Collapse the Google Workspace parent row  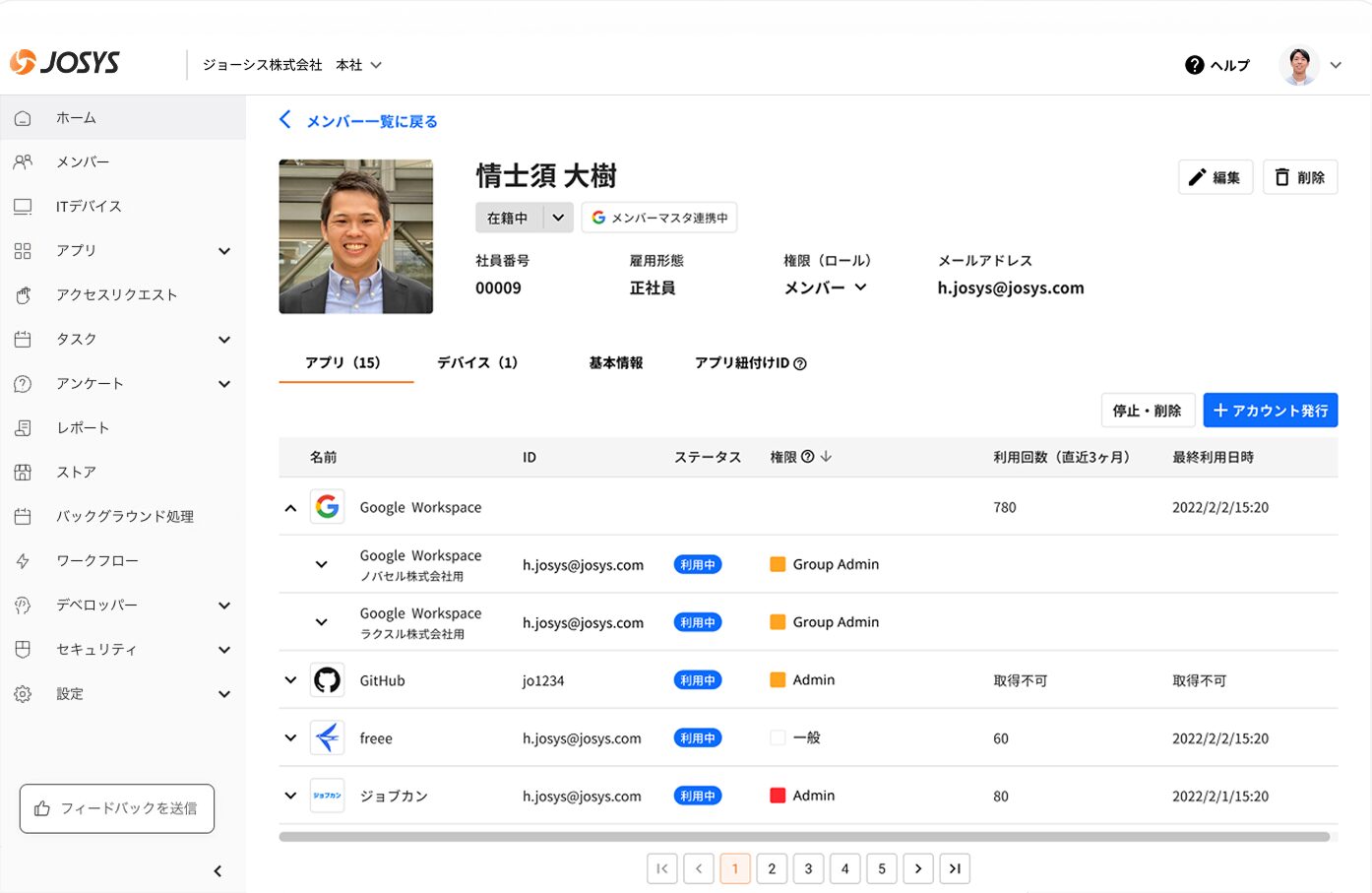[x=290, y=508]
